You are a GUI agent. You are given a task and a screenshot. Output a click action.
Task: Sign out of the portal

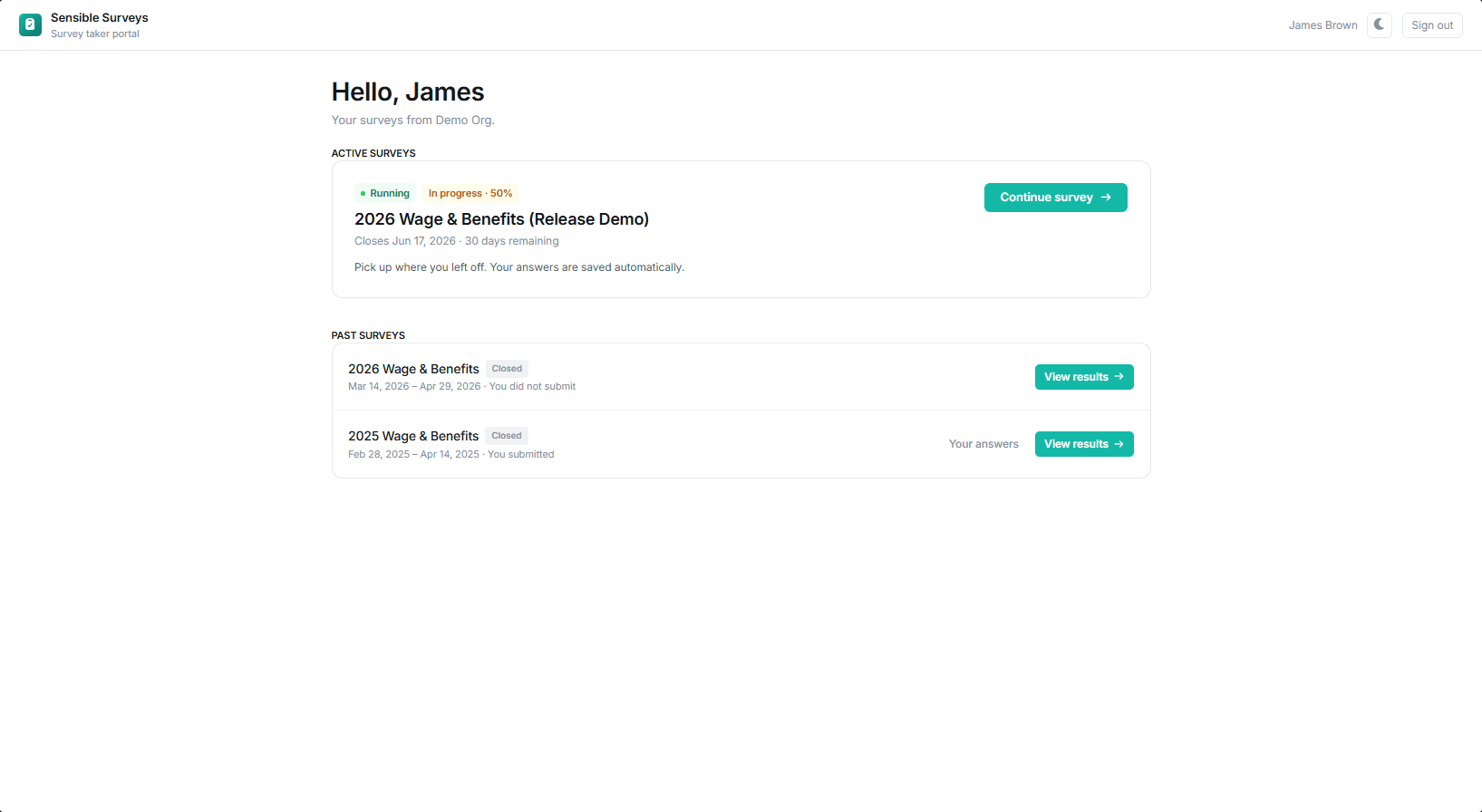click(x=1432, y=25)
